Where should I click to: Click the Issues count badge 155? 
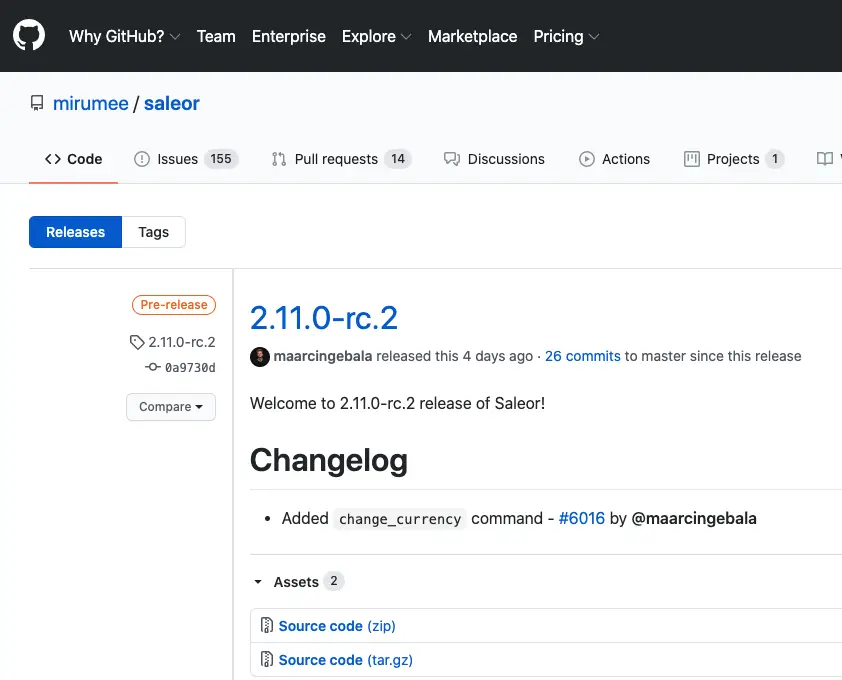[221, 159]
